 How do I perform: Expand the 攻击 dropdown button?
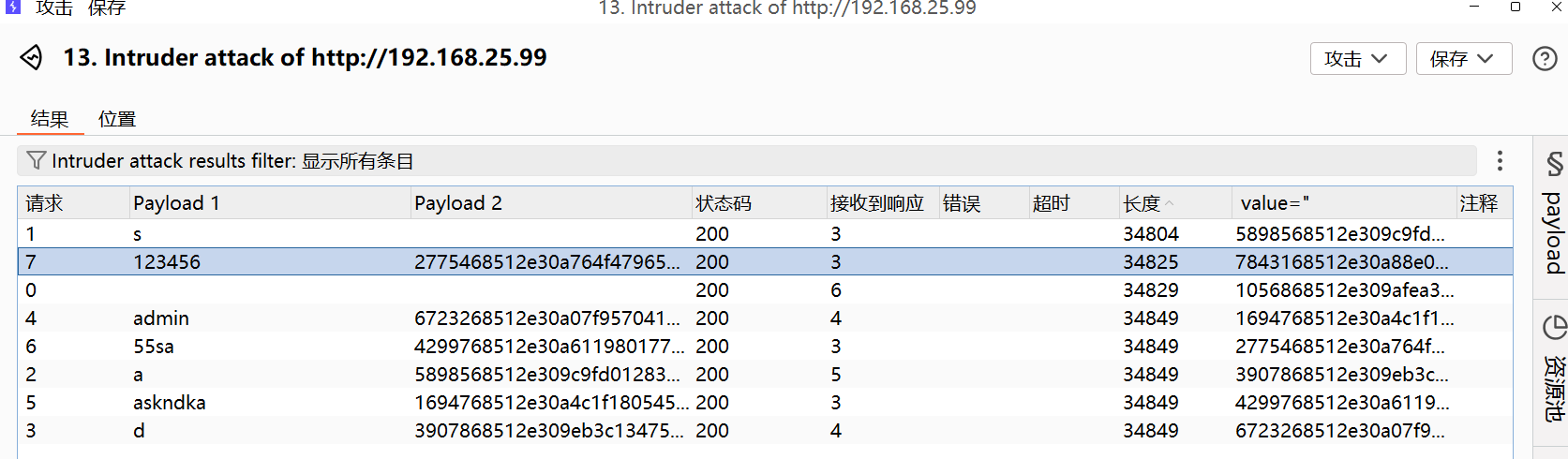[x=1356, y=59]
